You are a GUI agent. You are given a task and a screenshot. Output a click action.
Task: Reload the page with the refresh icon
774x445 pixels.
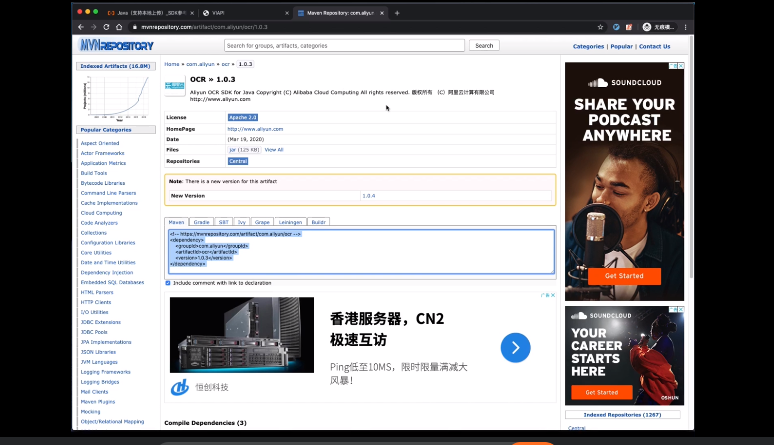106,27
